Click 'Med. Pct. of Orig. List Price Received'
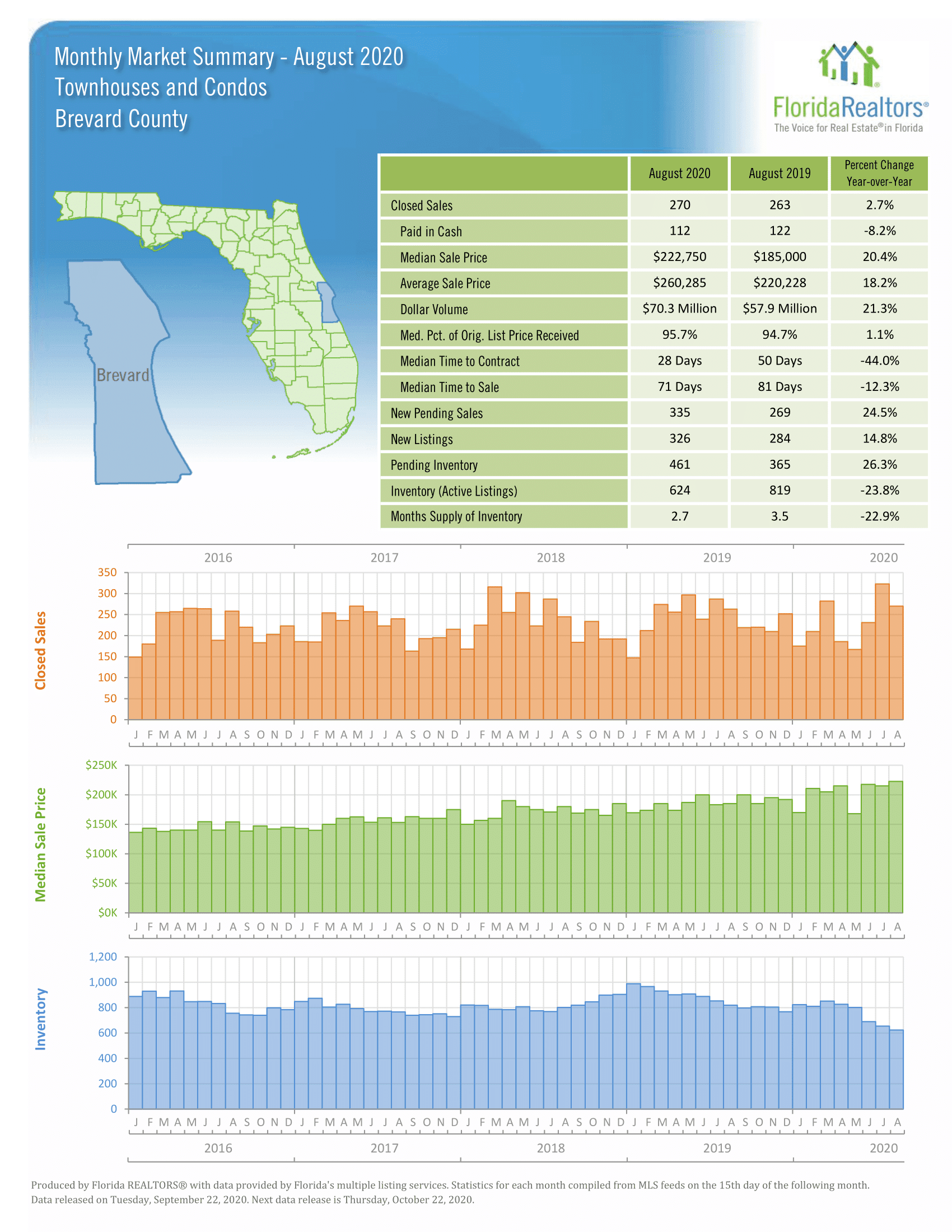The image size is (952, 1232). 489,335
